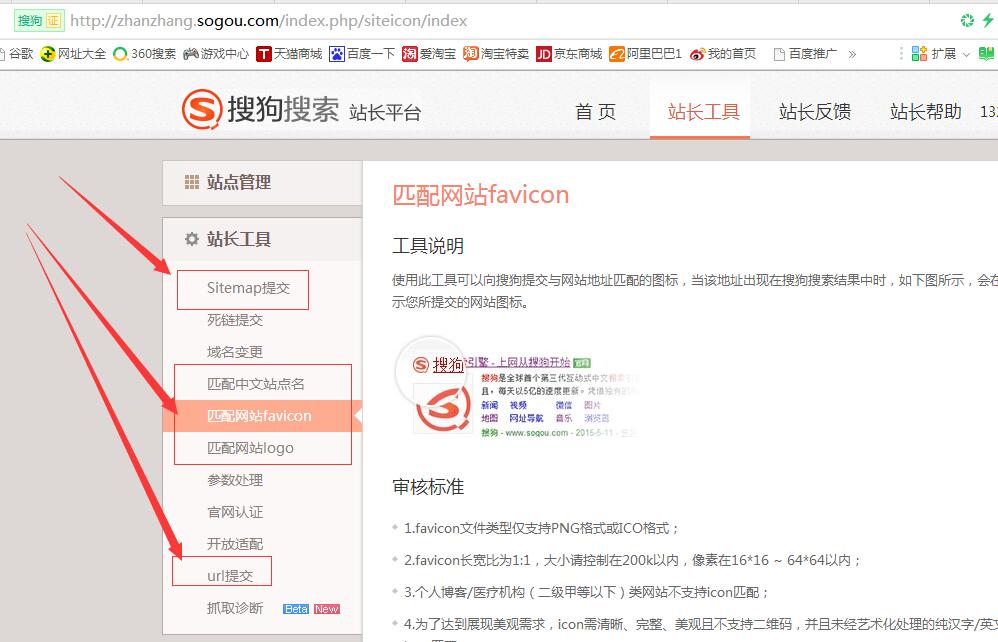Click the 站长平台 text beside logo

(385, 113)
